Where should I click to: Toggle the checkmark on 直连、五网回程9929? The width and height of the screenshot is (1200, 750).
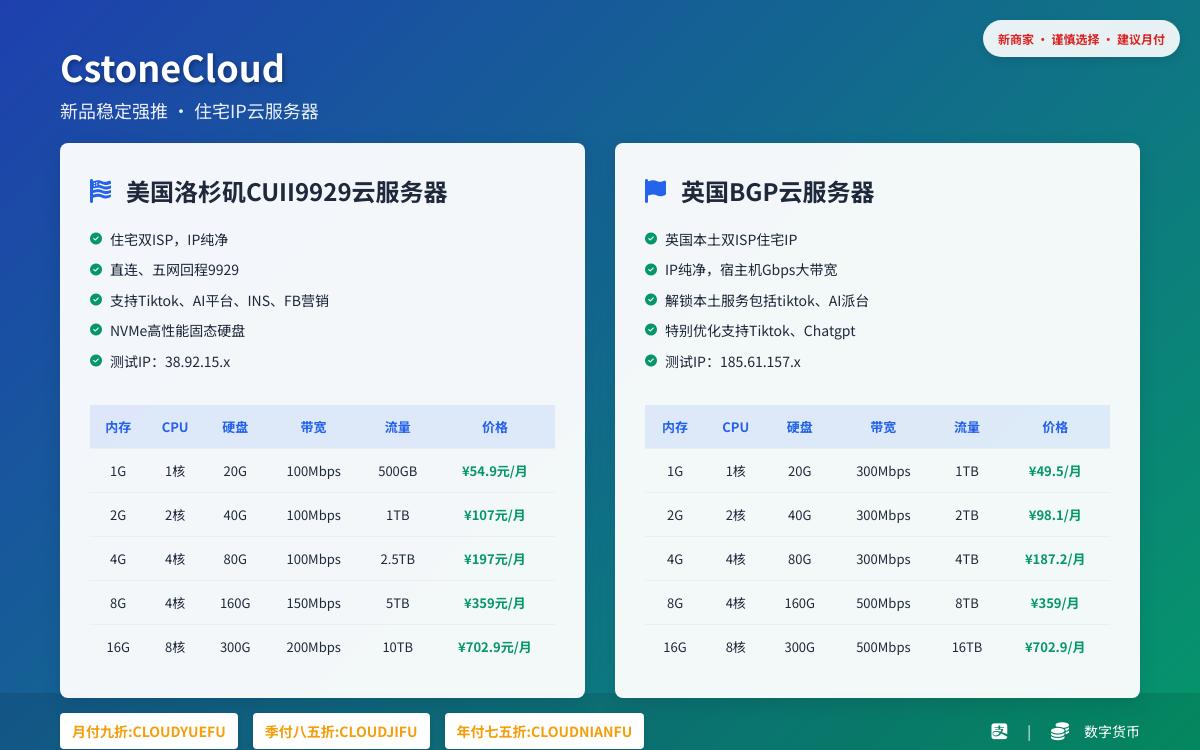pyautogui.click(x=95, y=270)
